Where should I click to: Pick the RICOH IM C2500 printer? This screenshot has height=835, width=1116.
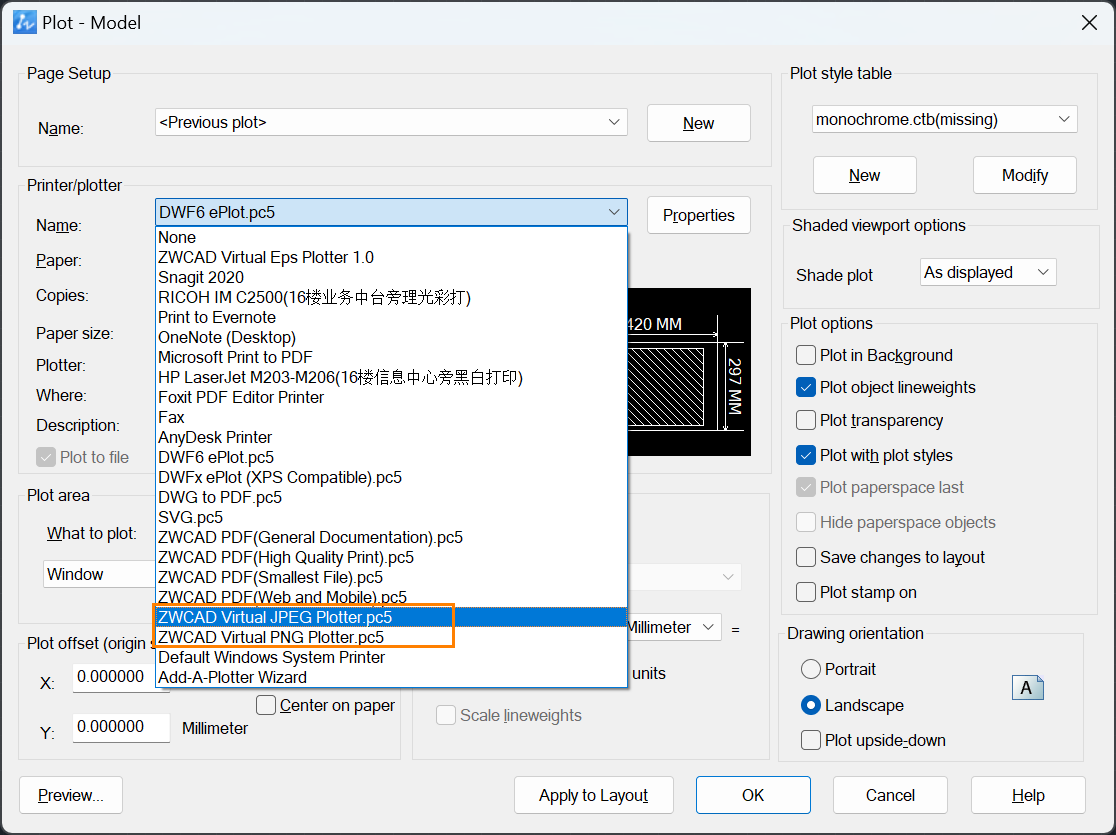[x=391, y=297]
